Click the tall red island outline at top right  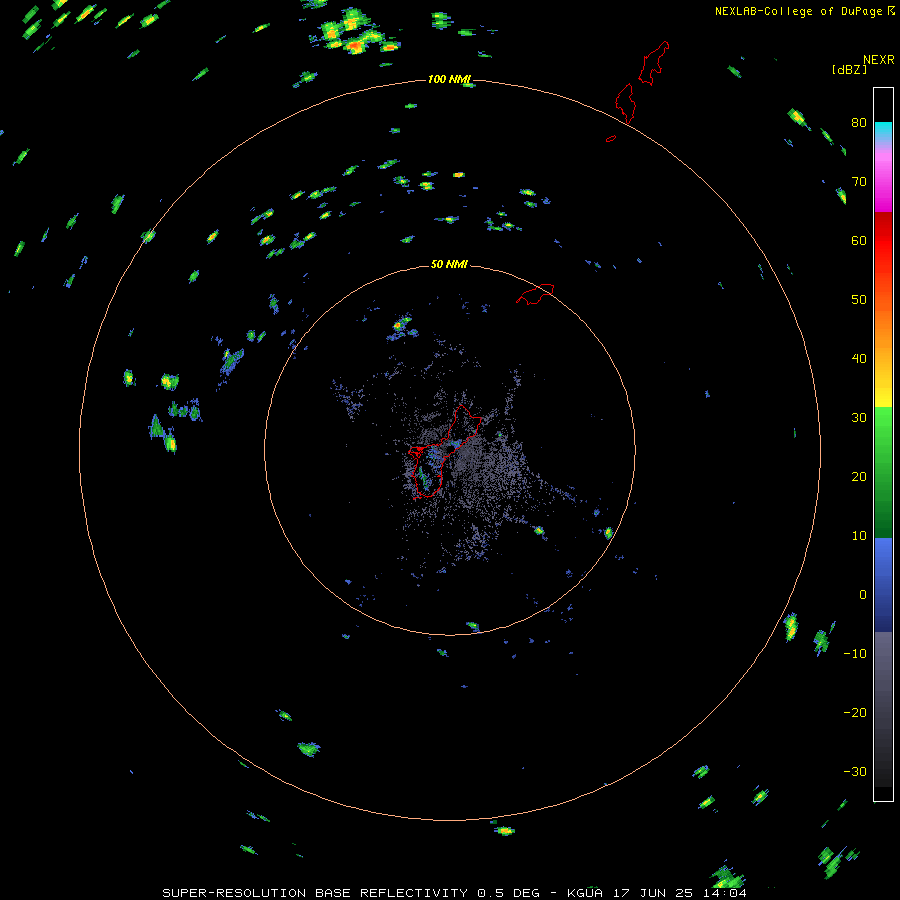pos(653,63)
